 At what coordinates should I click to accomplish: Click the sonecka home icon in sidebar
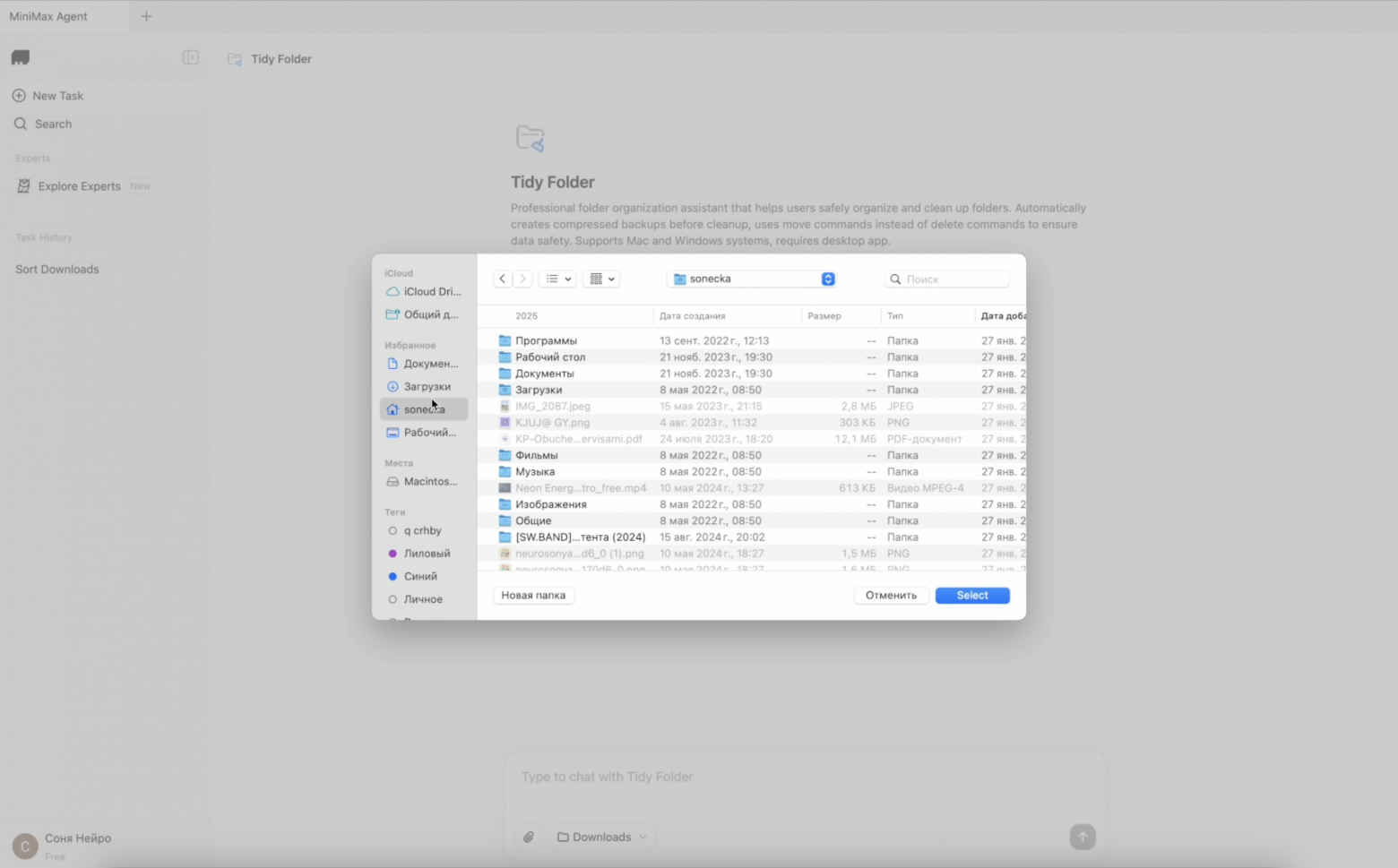pyautogui.click(x=393, y=409)
